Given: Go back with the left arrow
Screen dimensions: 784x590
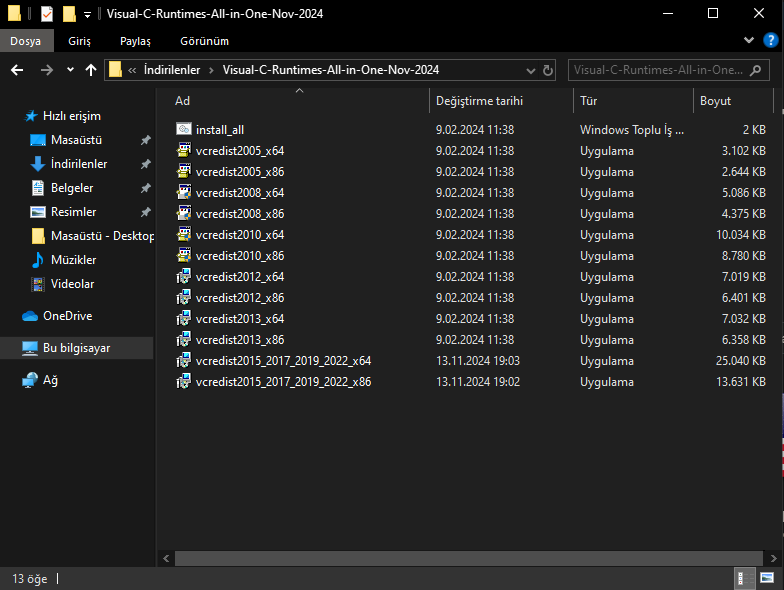Looking at the screenshot, I should pos(17,70).
